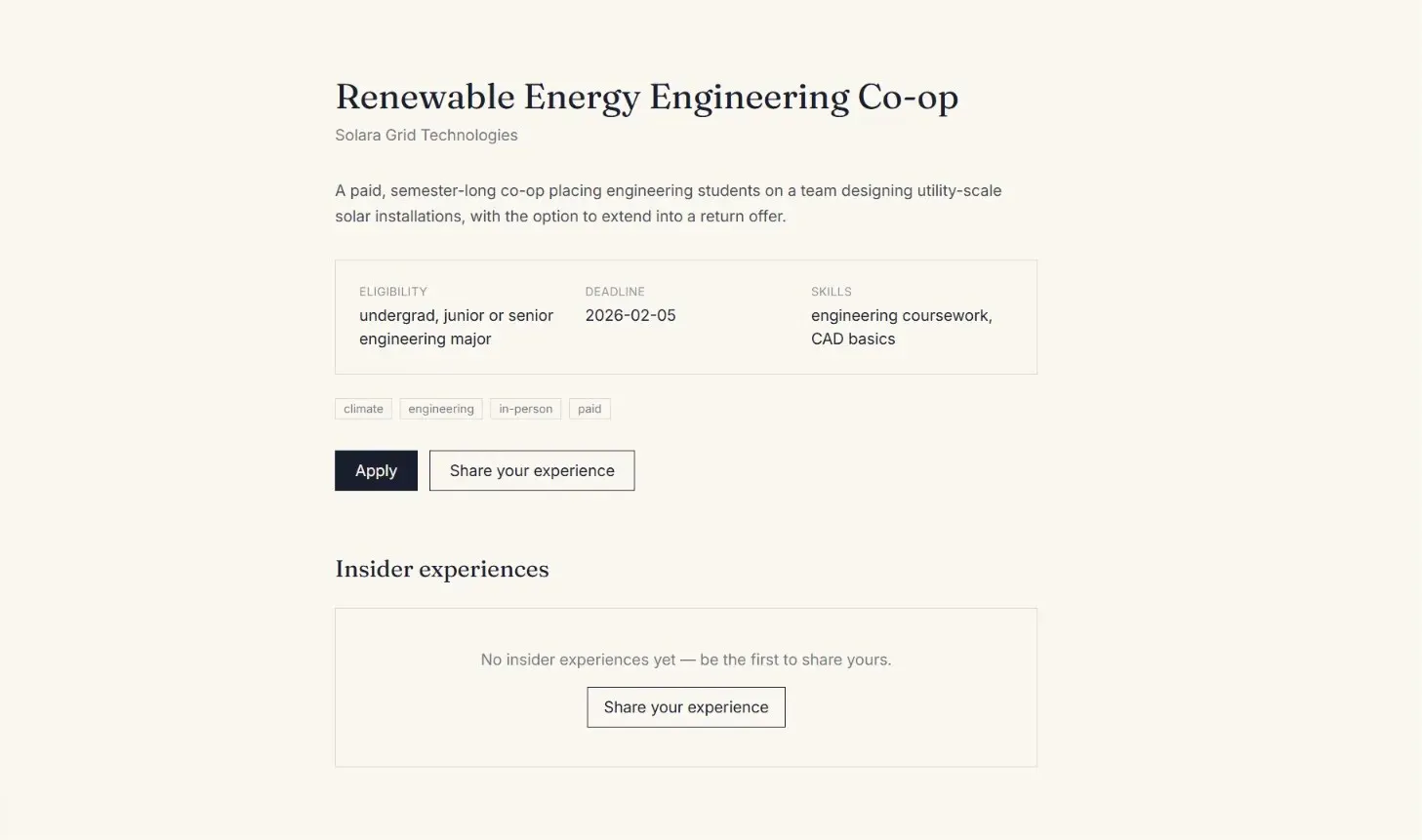This screenshot has height=840, width=1422.
Task: Click the engineering major eligibility line
Action: [426, 339]
